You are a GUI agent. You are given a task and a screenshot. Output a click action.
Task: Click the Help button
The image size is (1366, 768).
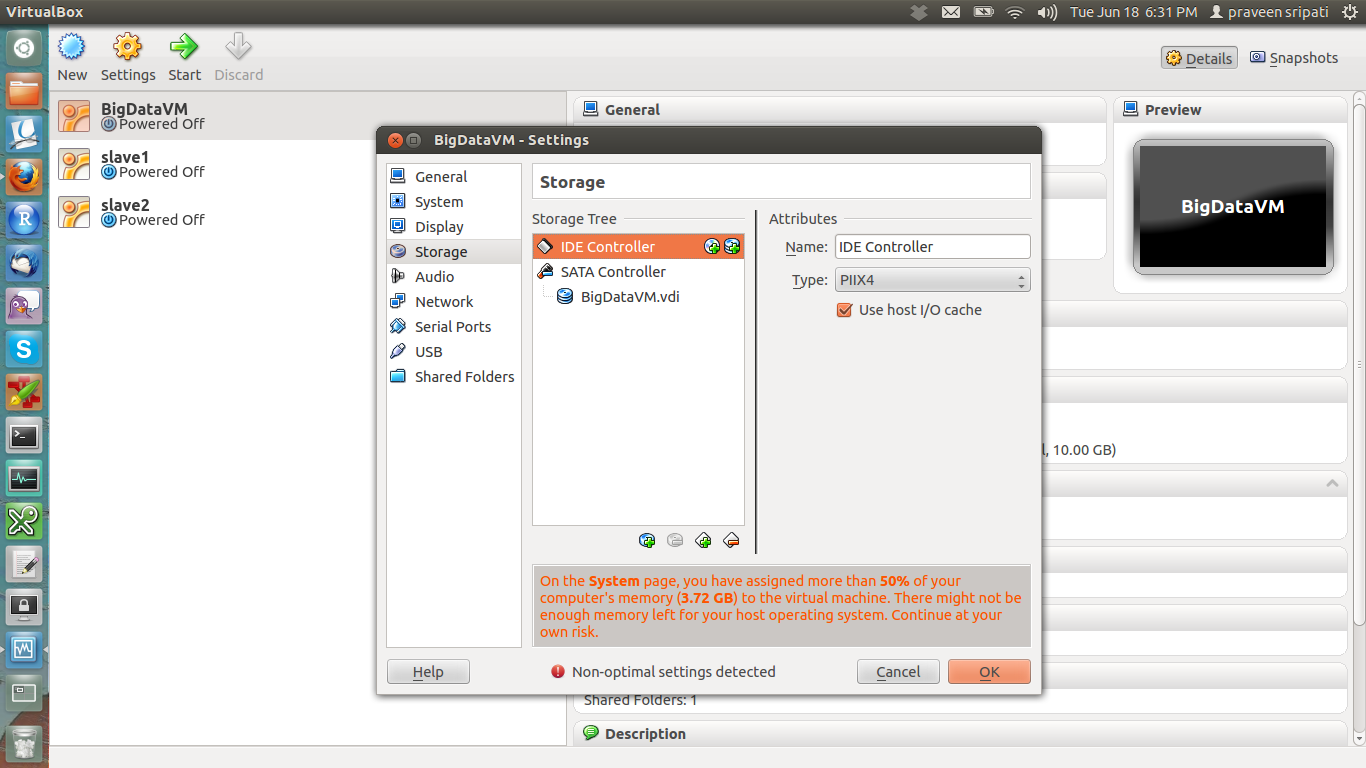[x=428, y=672]
